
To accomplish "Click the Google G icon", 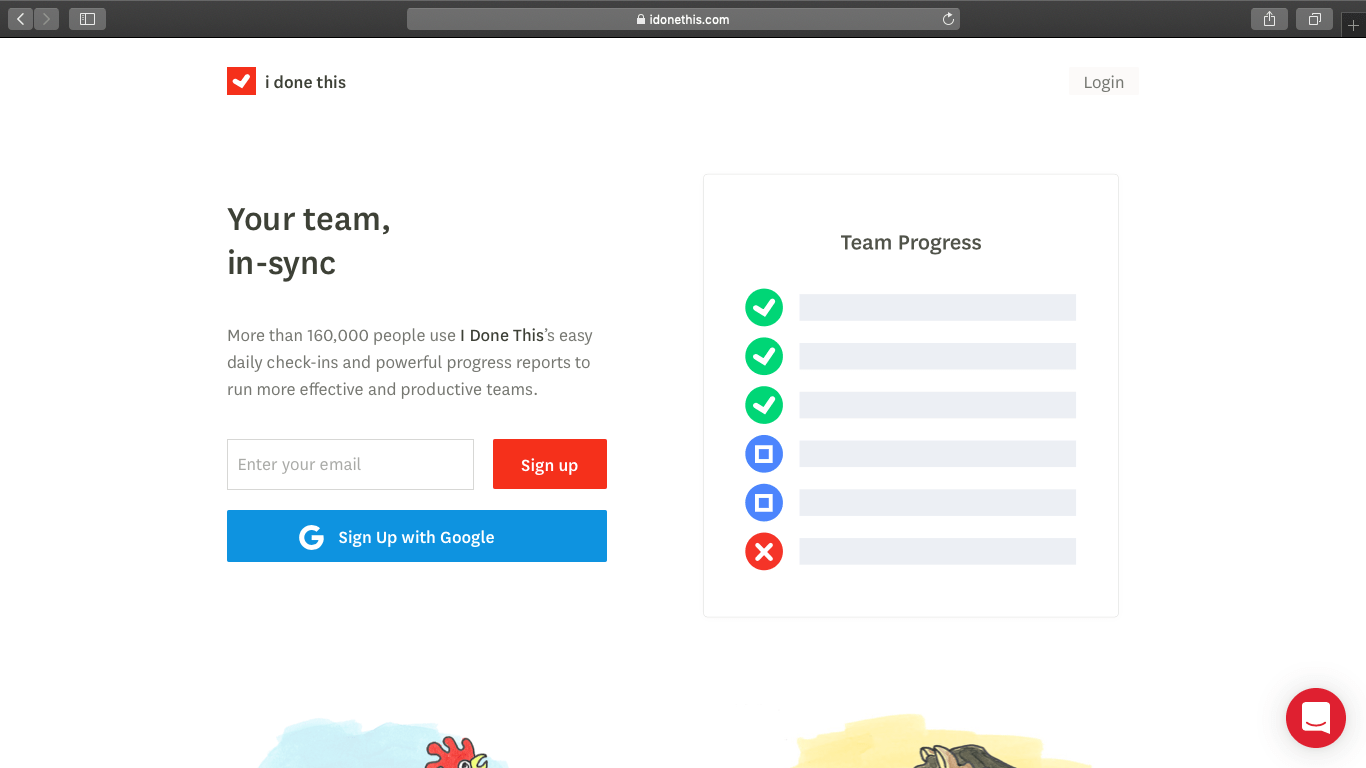I will tap(312, 537).
